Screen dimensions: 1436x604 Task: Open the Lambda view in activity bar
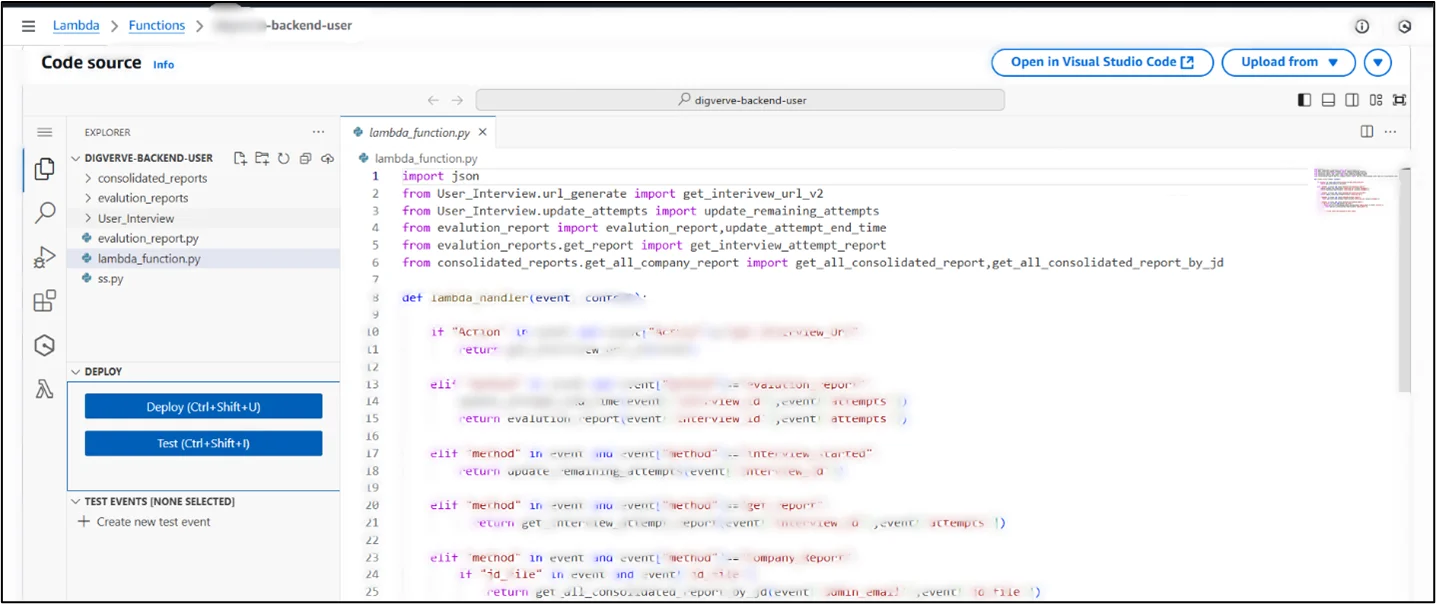pyautogui.click(x=44, y=390)
